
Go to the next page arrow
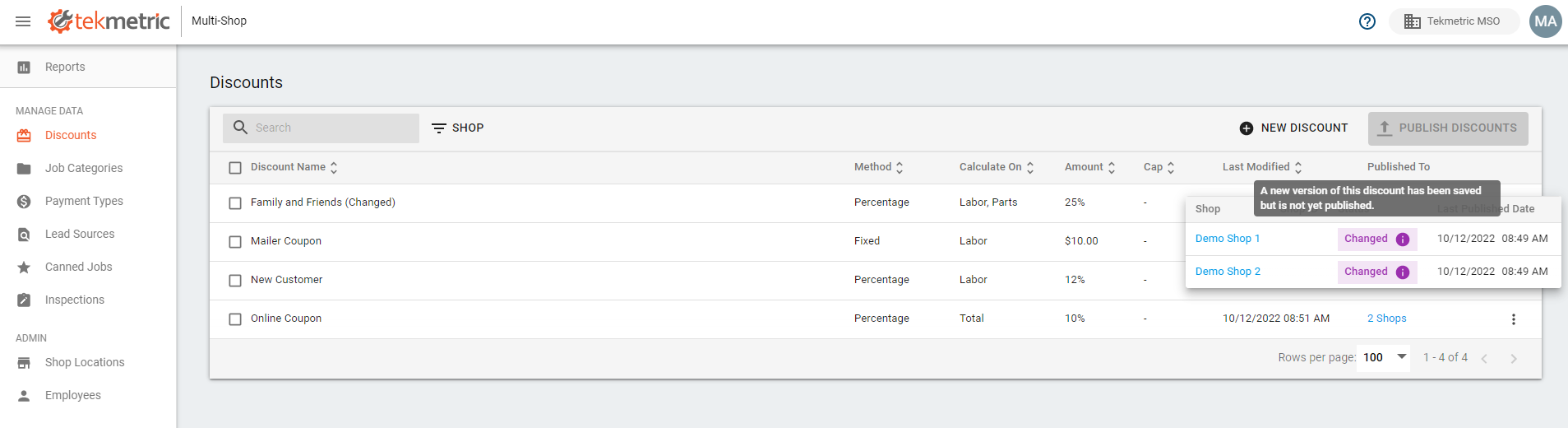(x=1514, y=359)
